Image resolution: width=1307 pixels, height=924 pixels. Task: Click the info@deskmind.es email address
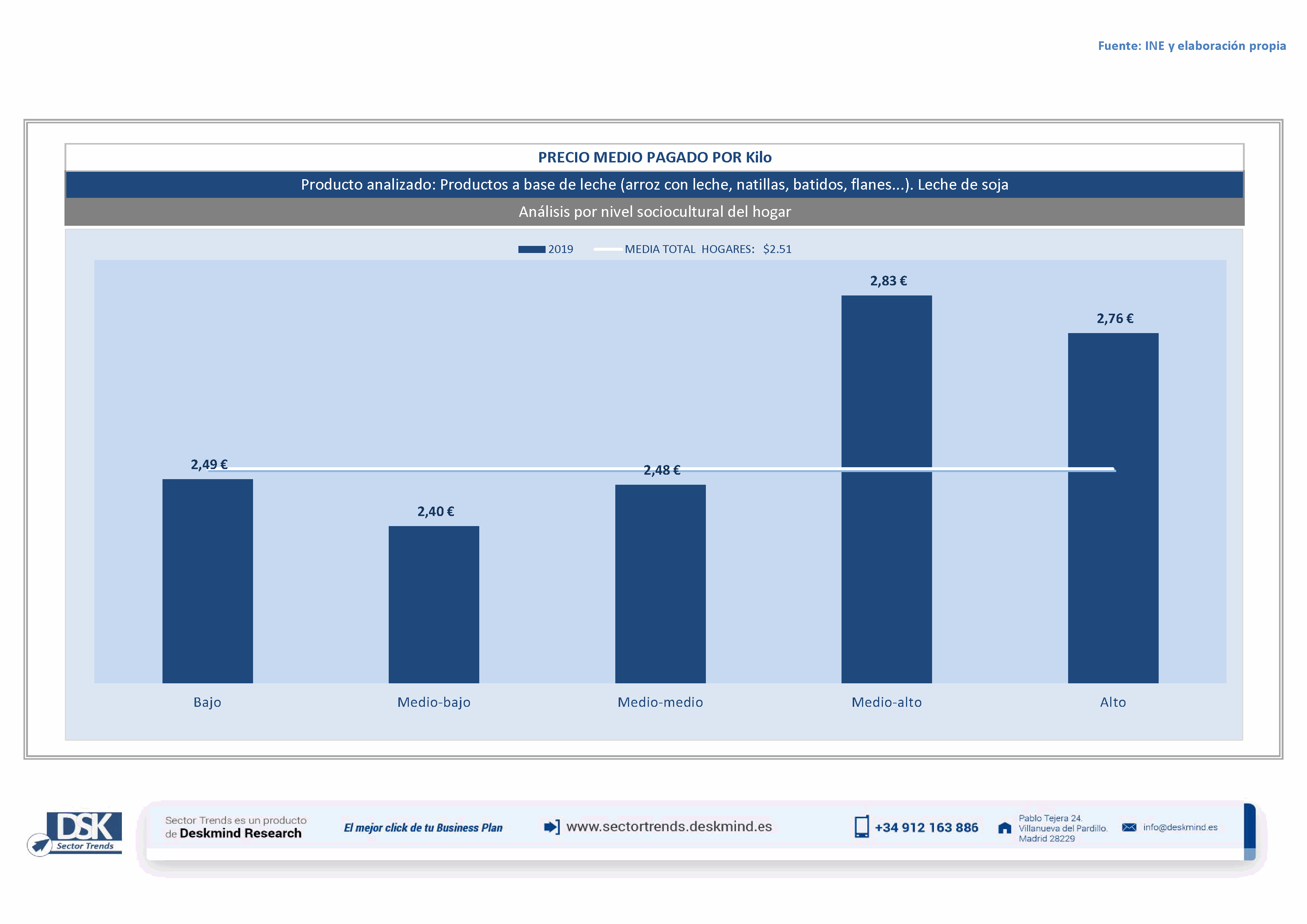[x=1180, y=827]
